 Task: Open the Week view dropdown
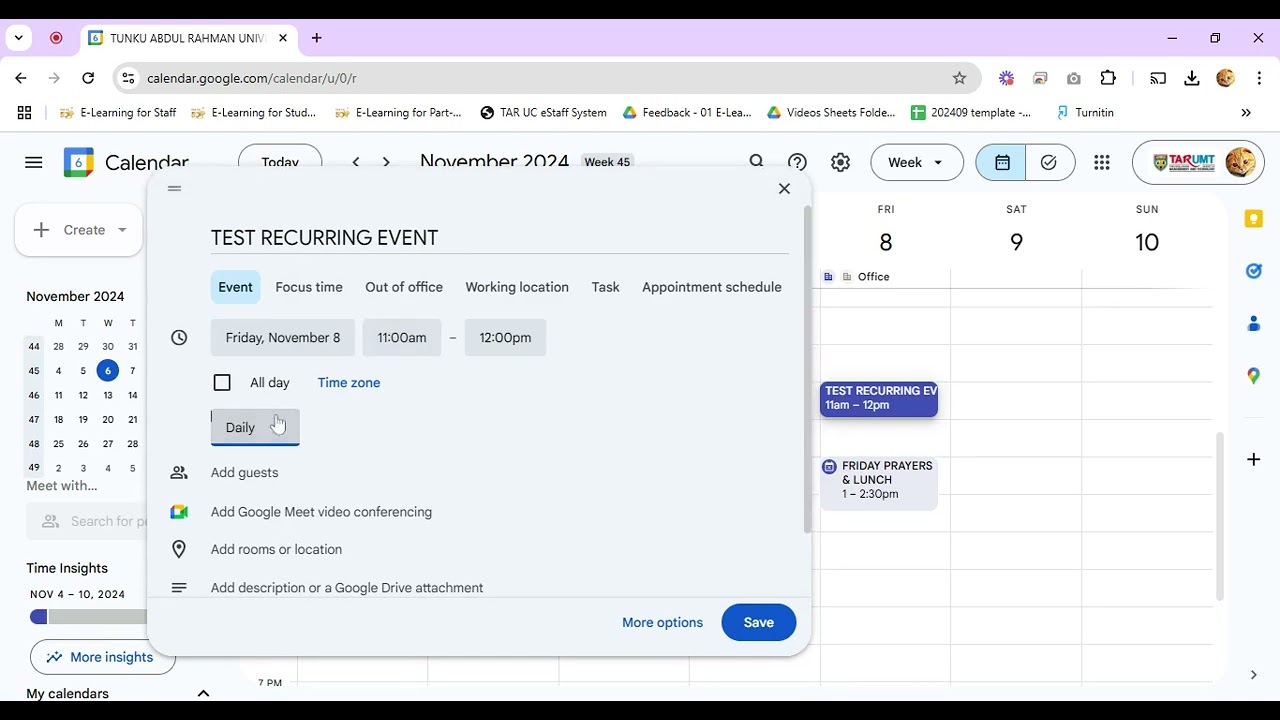[916, 162]
